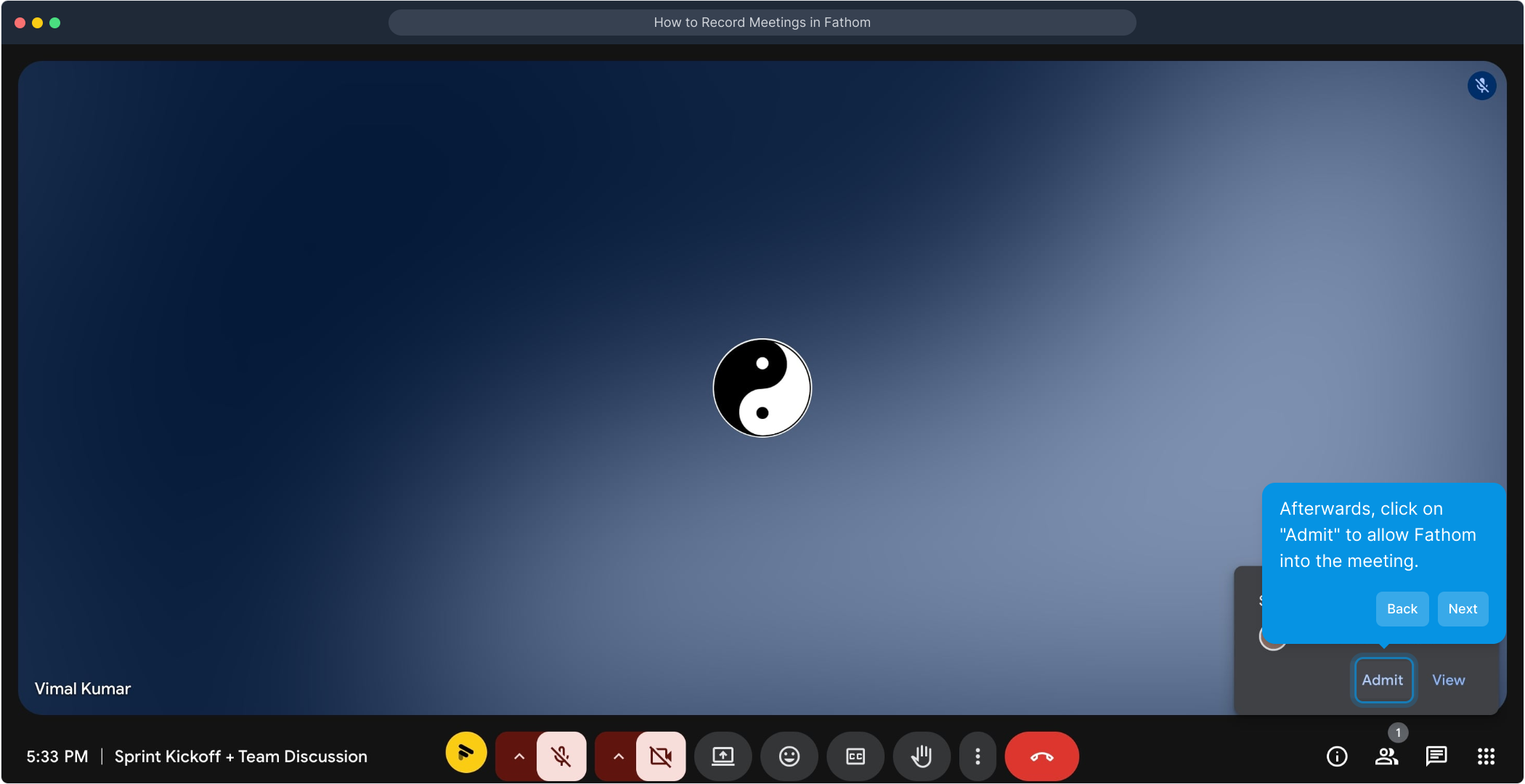
Task: End the call with red hang-up button
Action: 1041,756
